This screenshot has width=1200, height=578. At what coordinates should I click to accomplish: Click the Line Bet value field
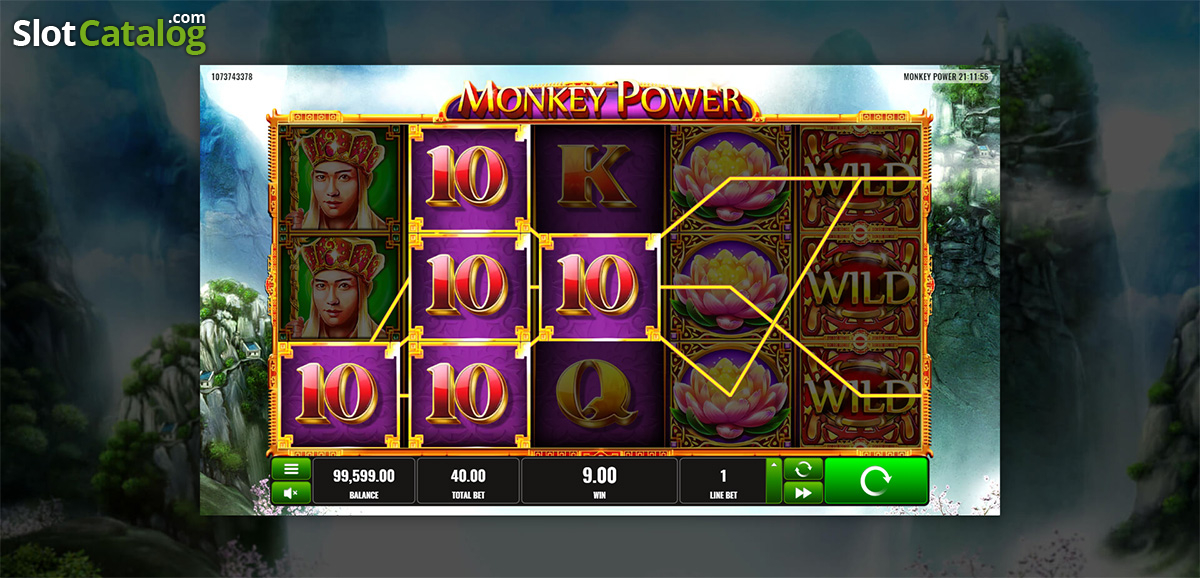723,481
